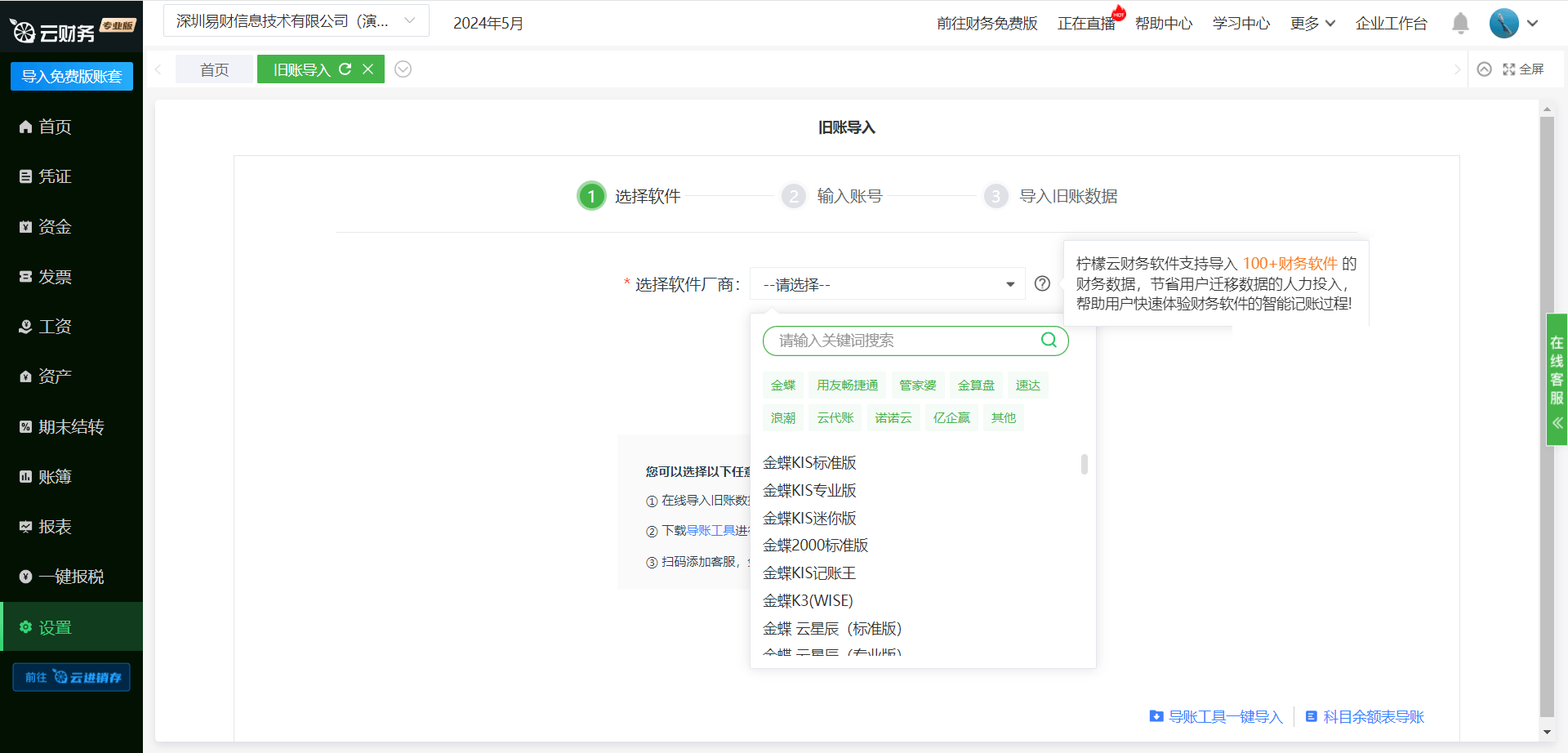
Task: Filter by 其他 vendor tag
Action: 1004,417
